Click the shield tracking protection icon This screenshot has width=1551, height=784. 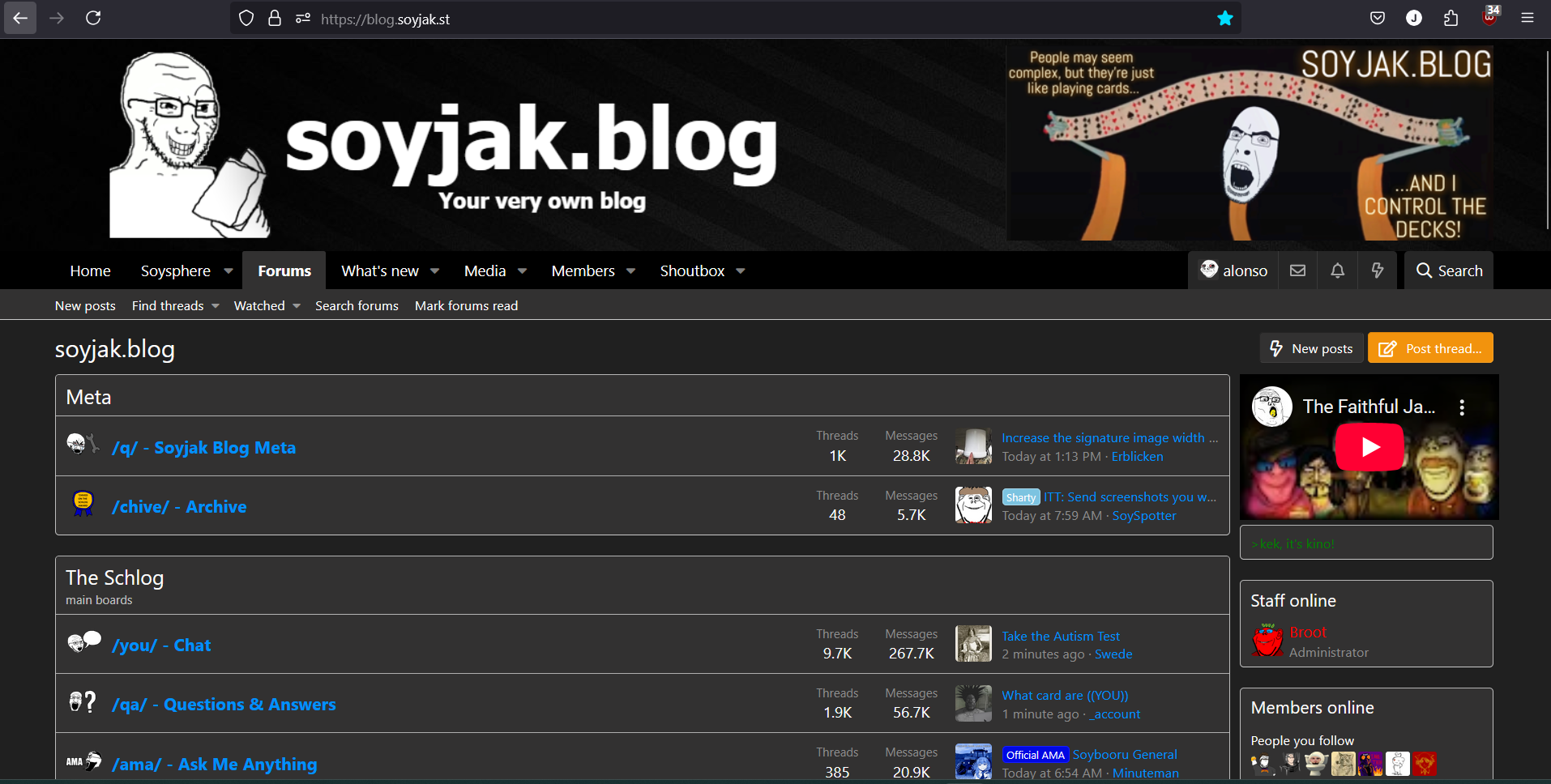[x=246, y=18]
